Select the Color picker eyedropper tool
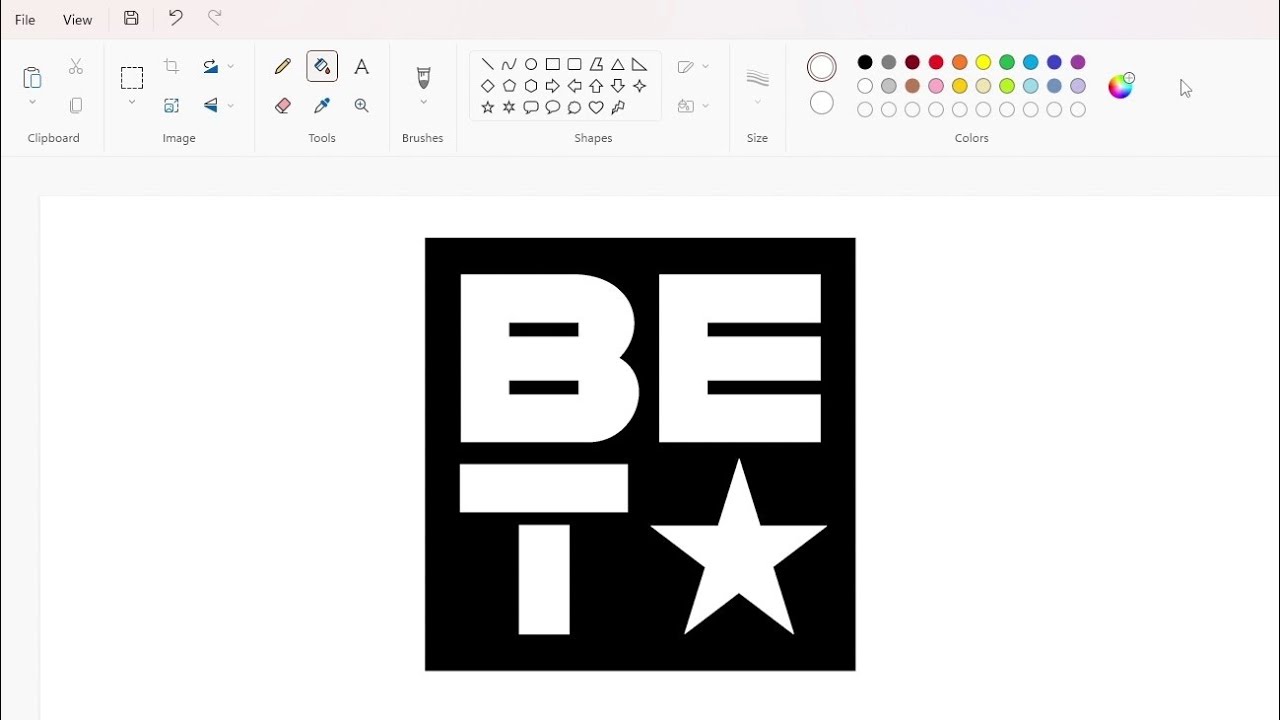Screen dimensions: 1280x720 point(322,105)
